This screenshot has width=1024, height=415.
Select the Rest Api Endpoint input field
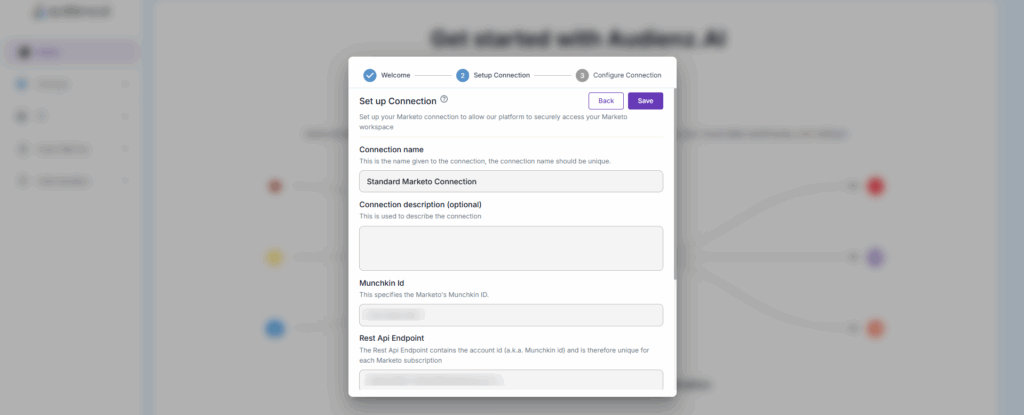click(510, 380)
